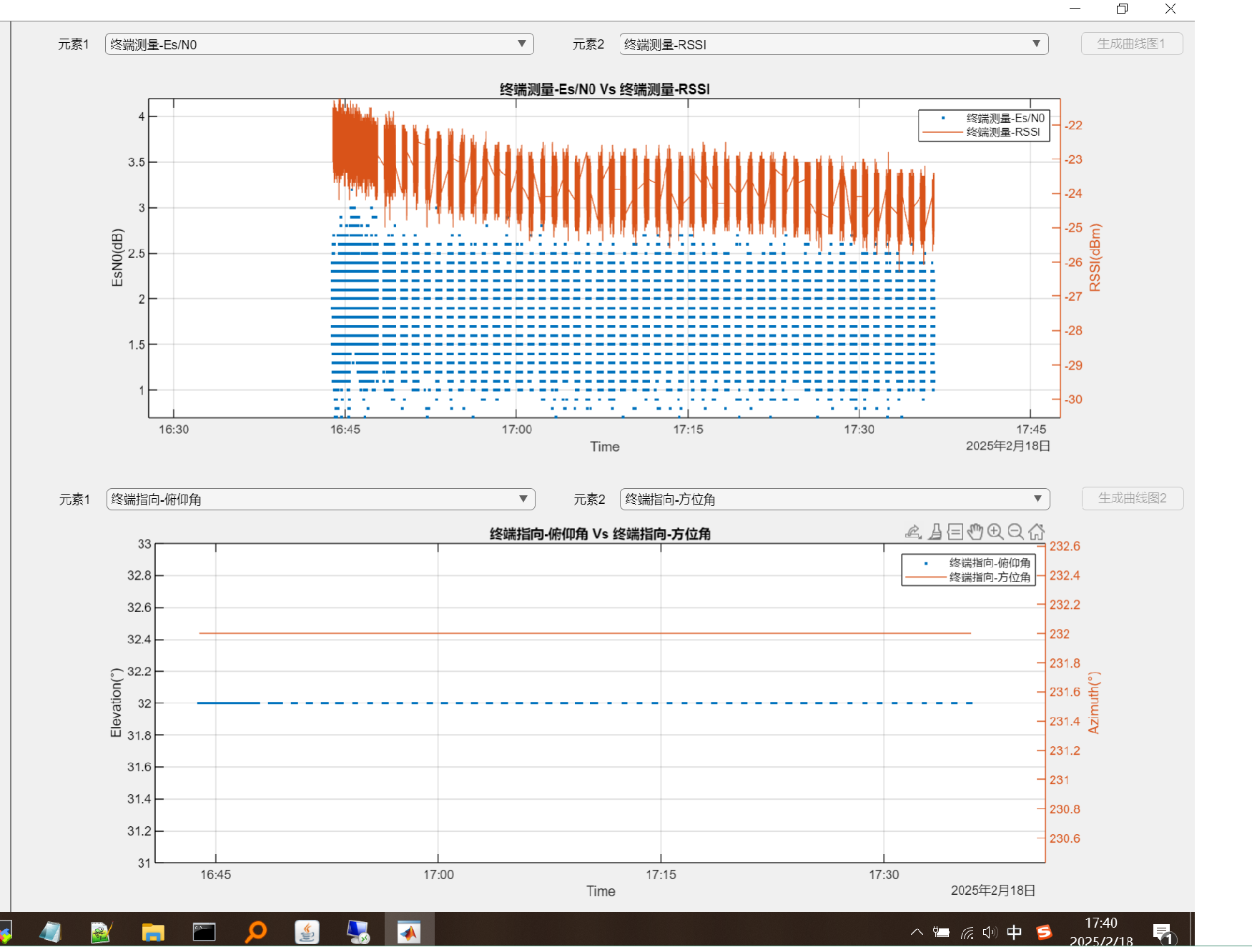The height and width of the screenshot is (952, 1252).
Task: Select the zoom in magnifier on lower chart
Action: pos(995,532)
